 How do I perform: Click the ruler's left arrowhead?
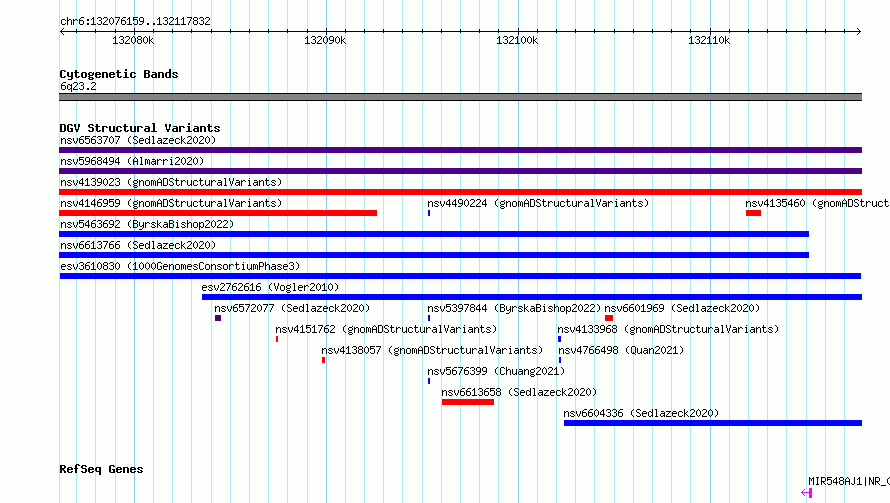click(62, 31)
